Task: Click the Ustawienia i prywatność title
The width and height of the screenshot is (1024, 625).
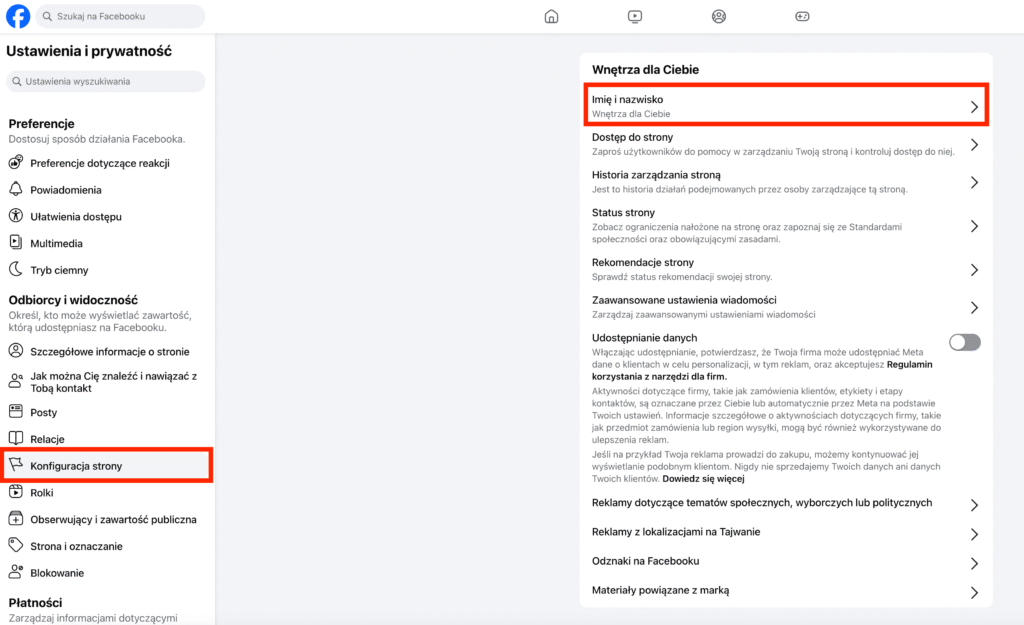Action: (89, 51)
